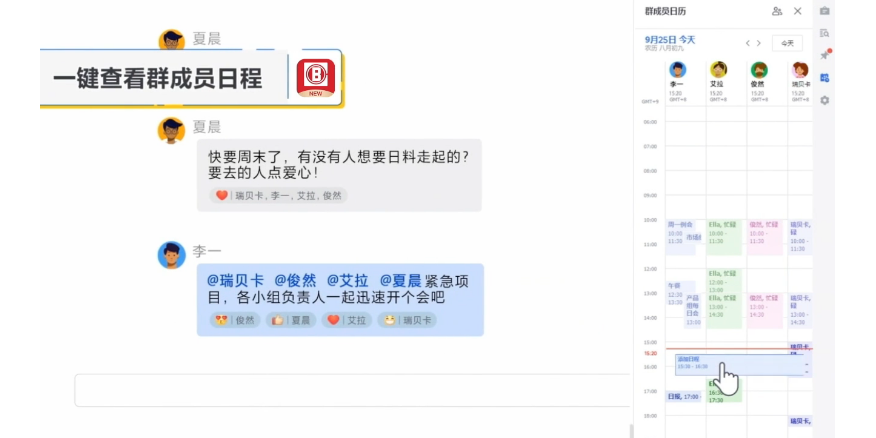This screenshot has height=438, width=876.
Task: Open the settings gear in right sidebar
Action: point(824,100)
